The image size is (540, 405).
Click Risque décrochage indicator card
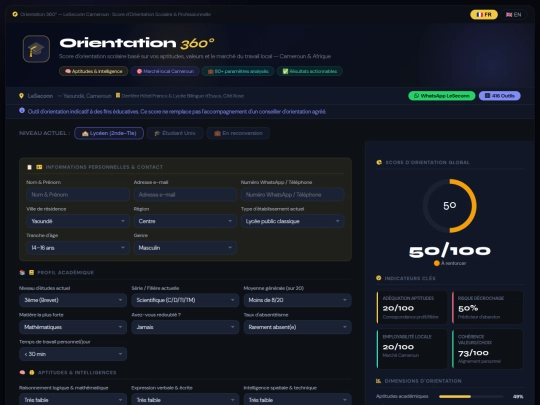[x=487, y=307]
